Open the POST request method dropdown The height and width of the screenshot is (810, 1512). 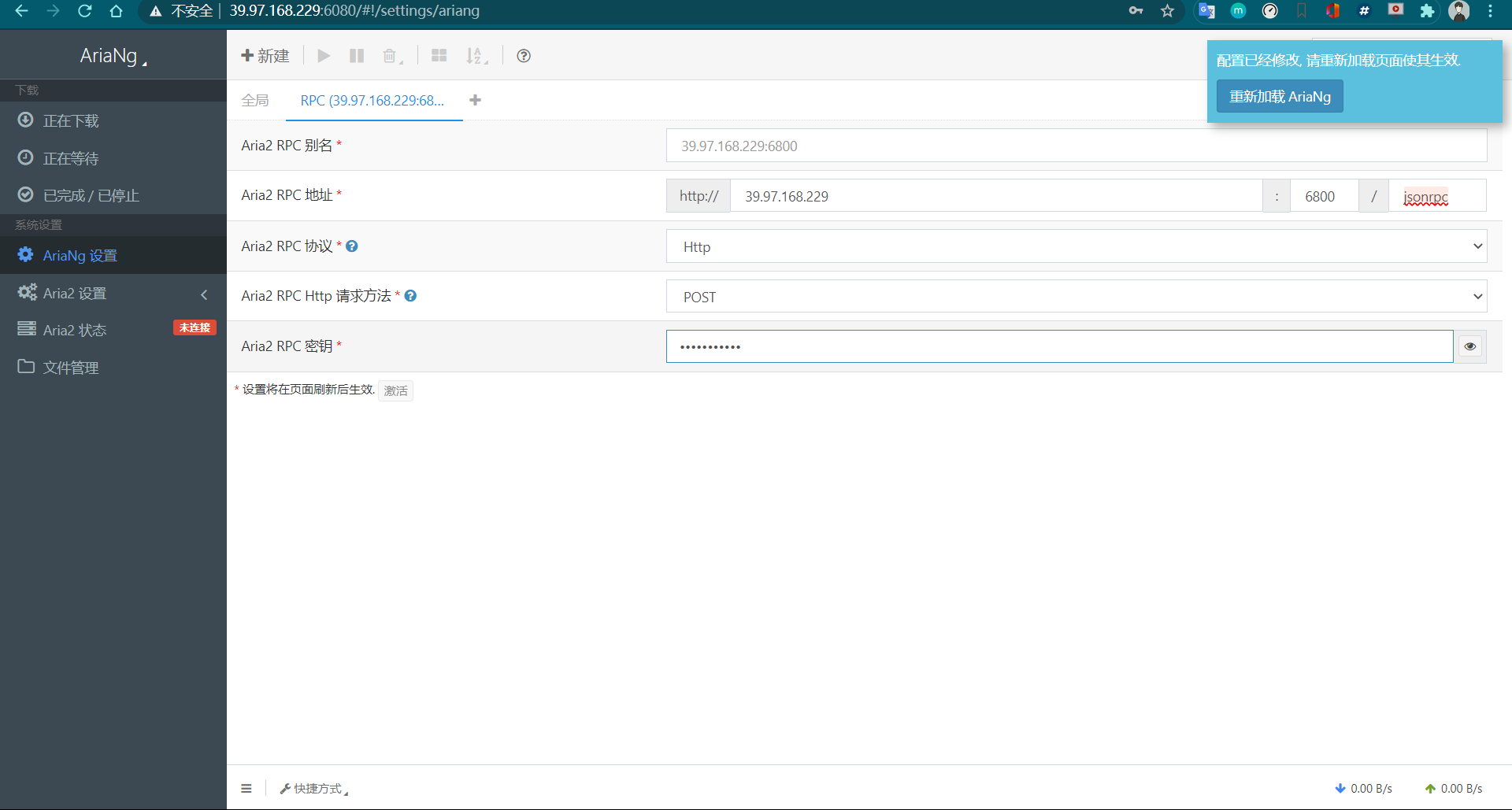(1076, 297)
